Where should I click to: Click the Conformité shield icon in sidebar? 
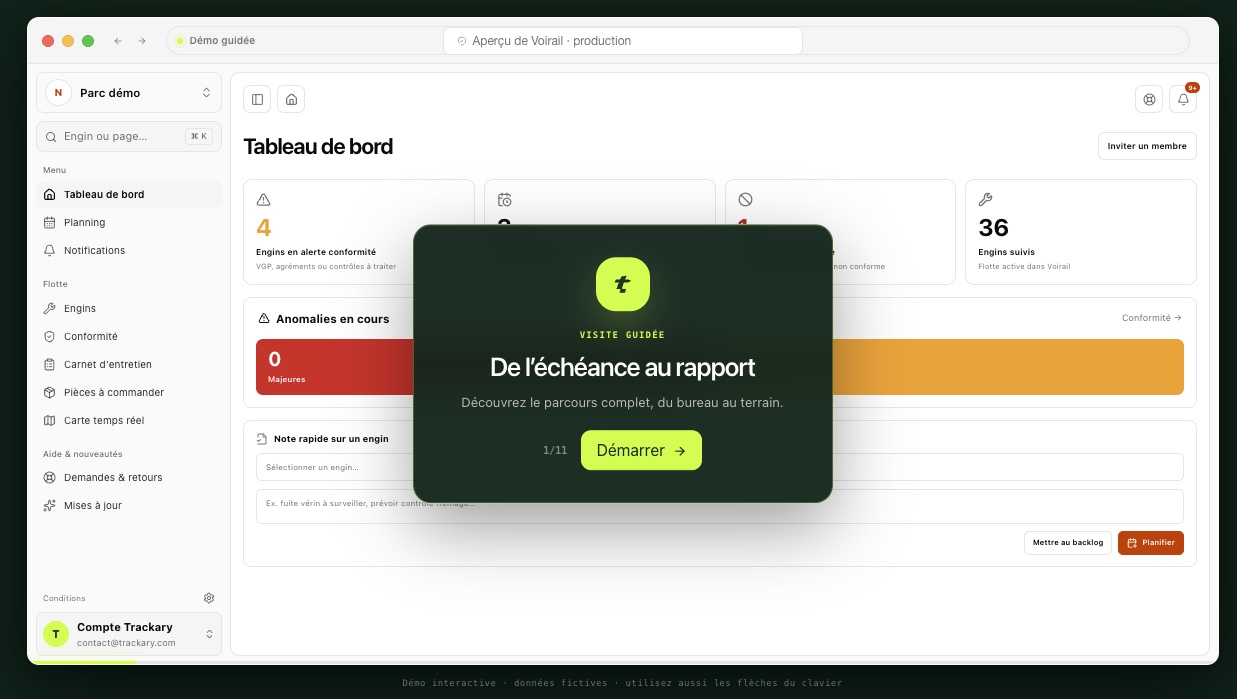50,336
